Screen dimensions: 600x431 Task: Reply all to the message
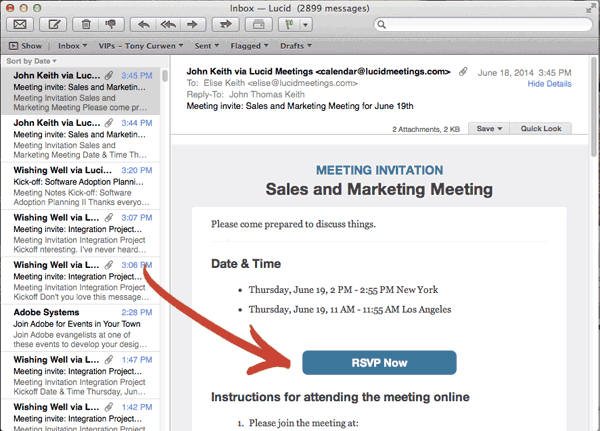(x=168, y=24)
